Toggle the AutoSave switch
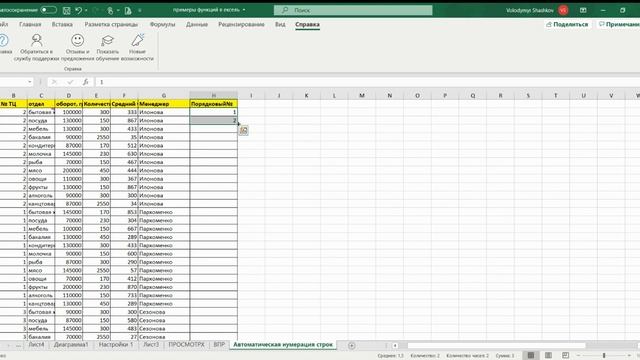 pos(48,10)
